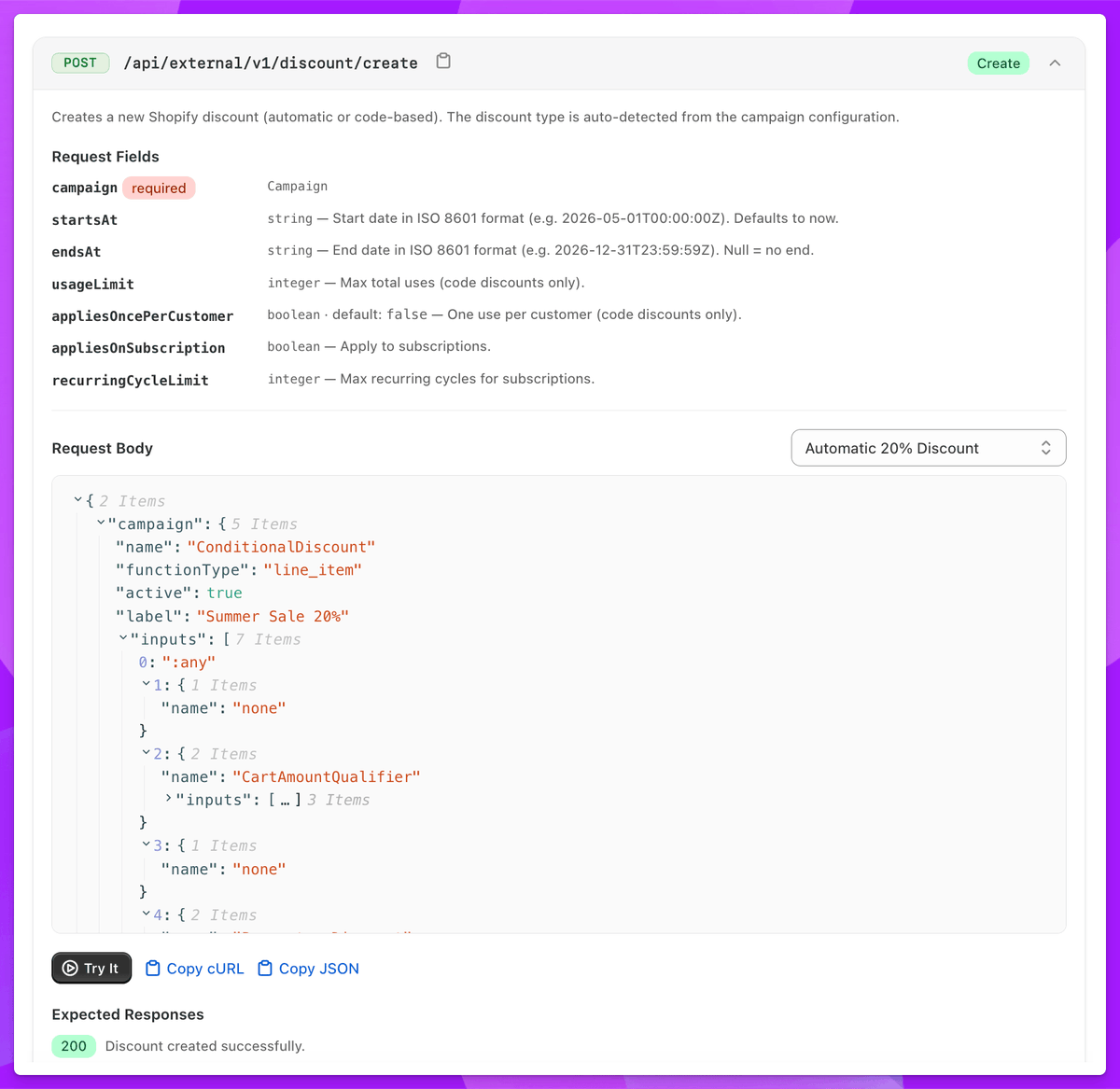Collapse input item 2 in the JSON tree
Screen dimensions: 1120x1089
click(x=147, y=753)
